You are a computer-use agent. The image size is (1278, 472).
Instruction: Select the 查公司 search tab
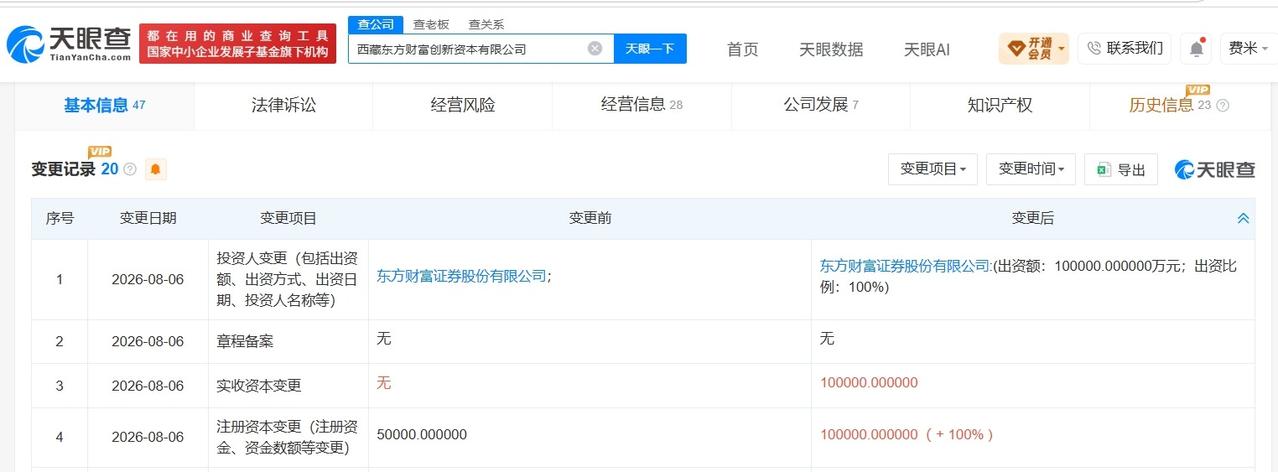tap(376, 24)
